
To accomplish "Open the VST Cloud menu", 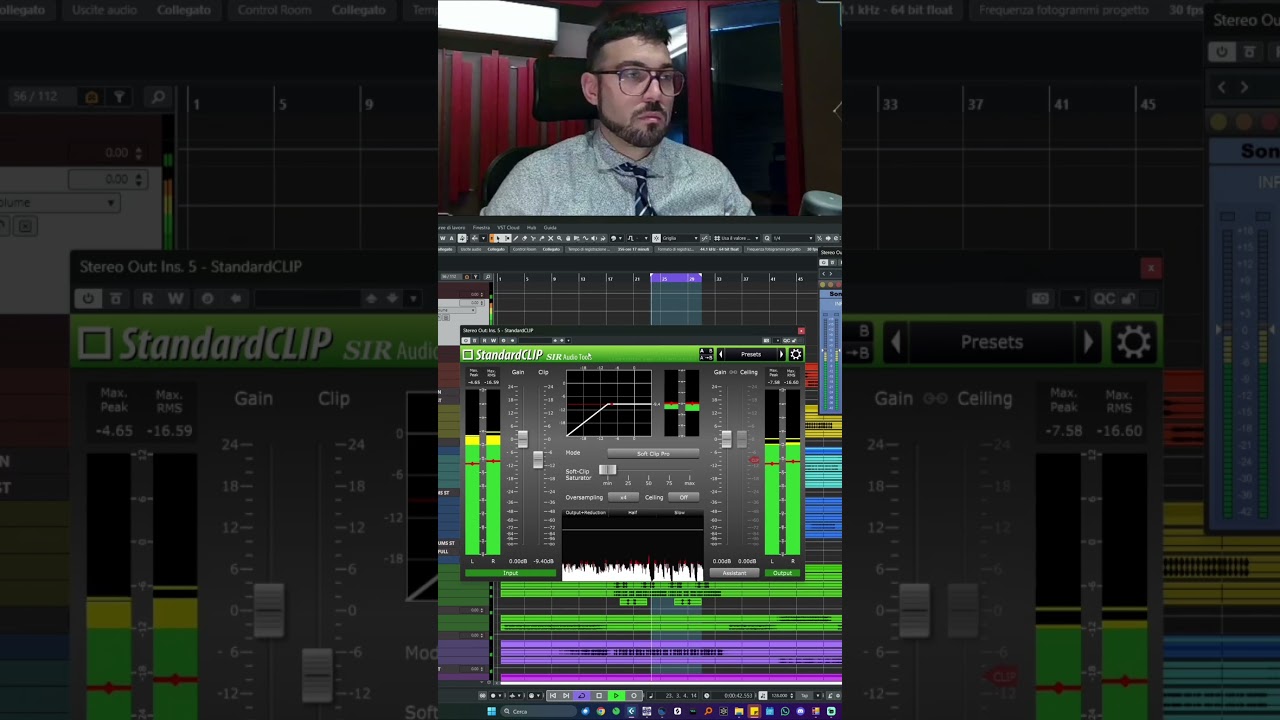I will (508, 228).
